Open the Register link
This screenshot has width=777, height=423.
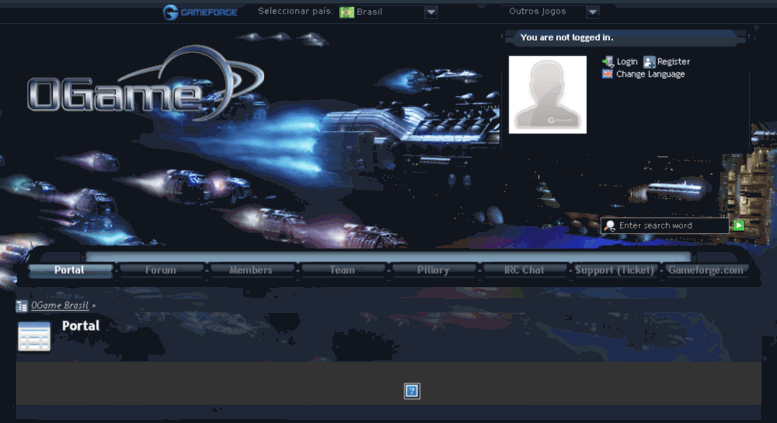pyautogui.click(x=673, y=61)
